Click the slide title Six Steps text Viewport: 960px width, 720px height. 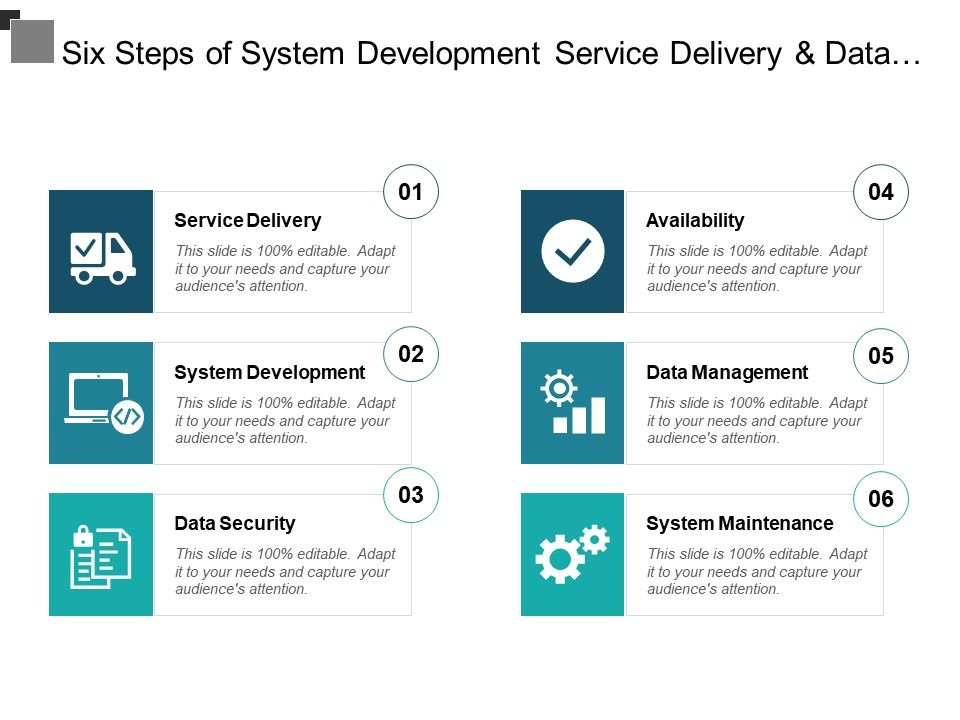tap(491, 53)
